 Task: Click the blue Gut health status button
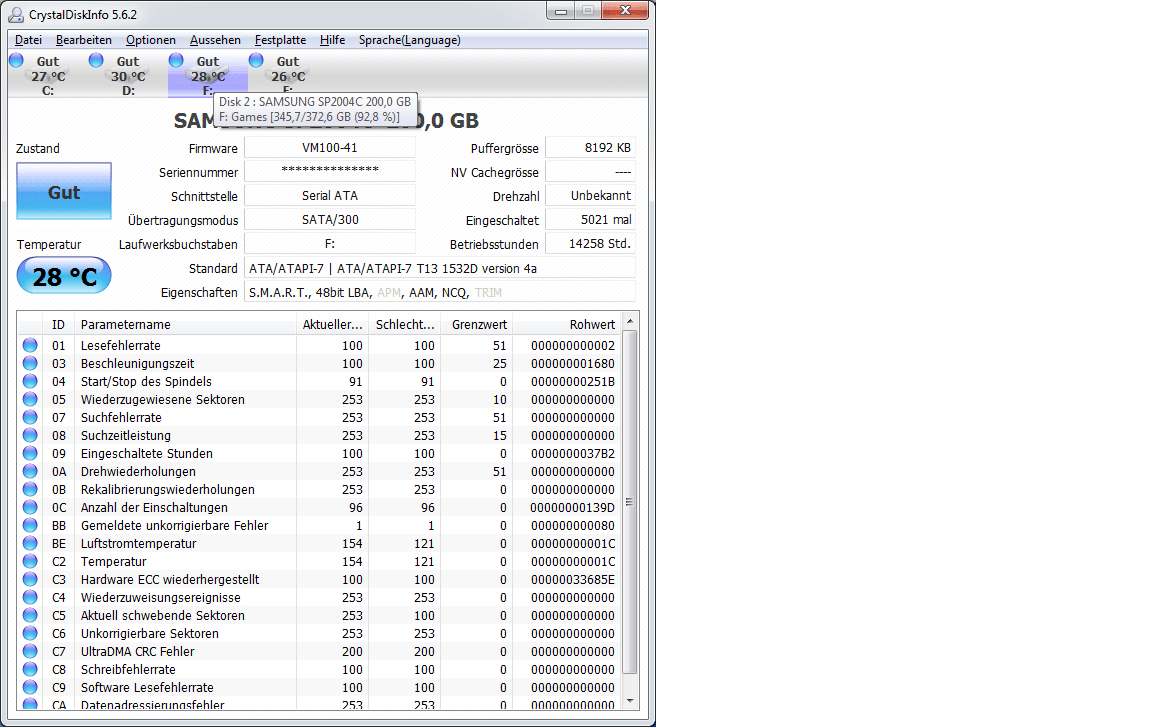click(64, 192)
